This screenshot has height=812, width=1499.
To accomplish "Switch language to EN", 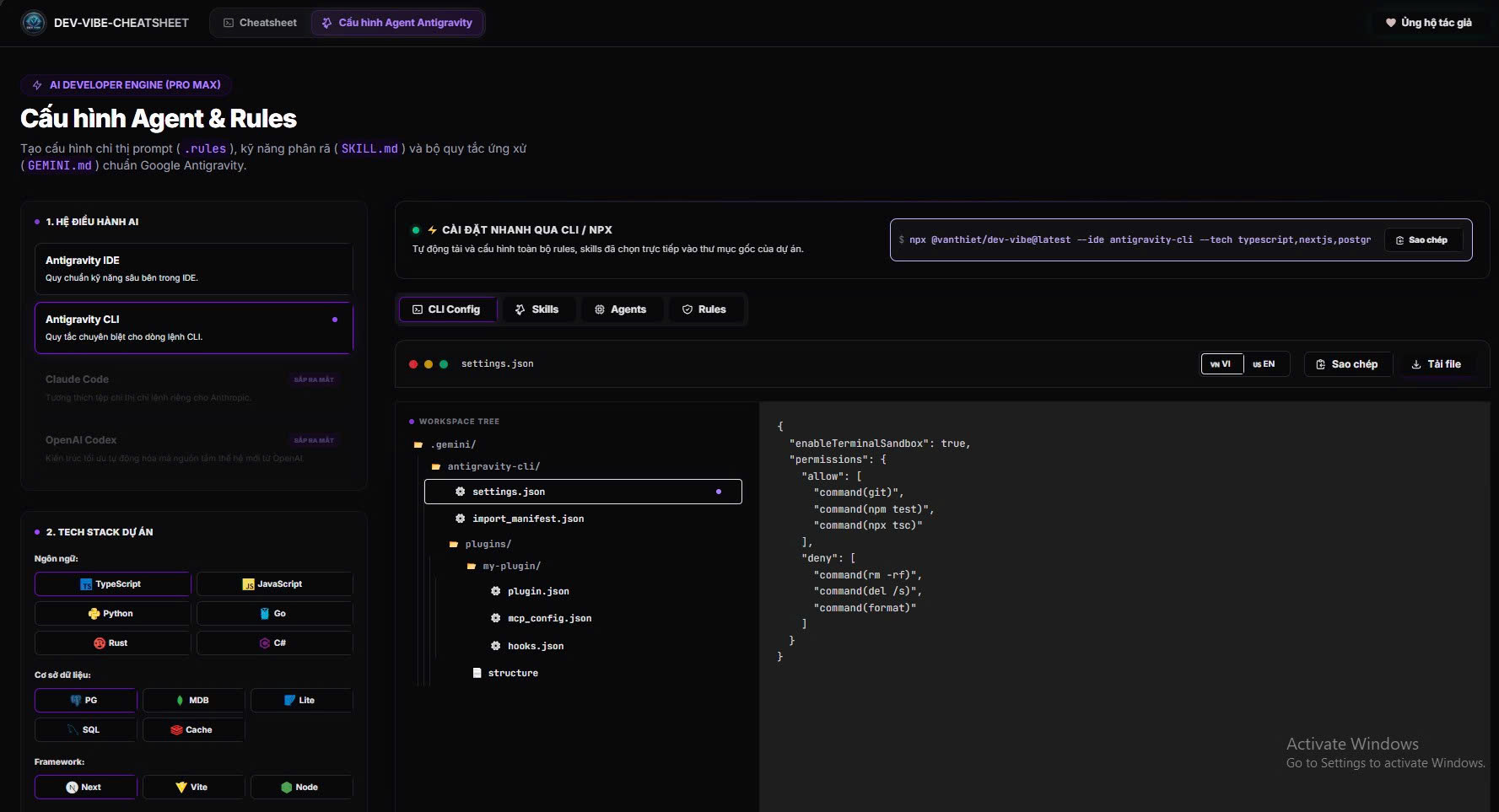I will click(1264, 364).
